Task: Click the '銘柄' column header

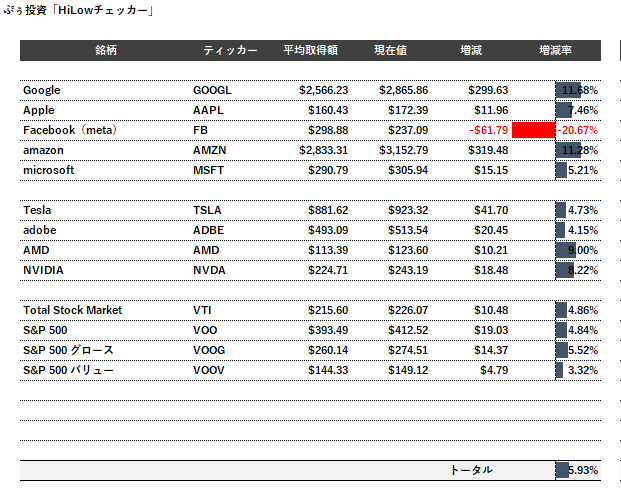Action: (x=106, y=50)
